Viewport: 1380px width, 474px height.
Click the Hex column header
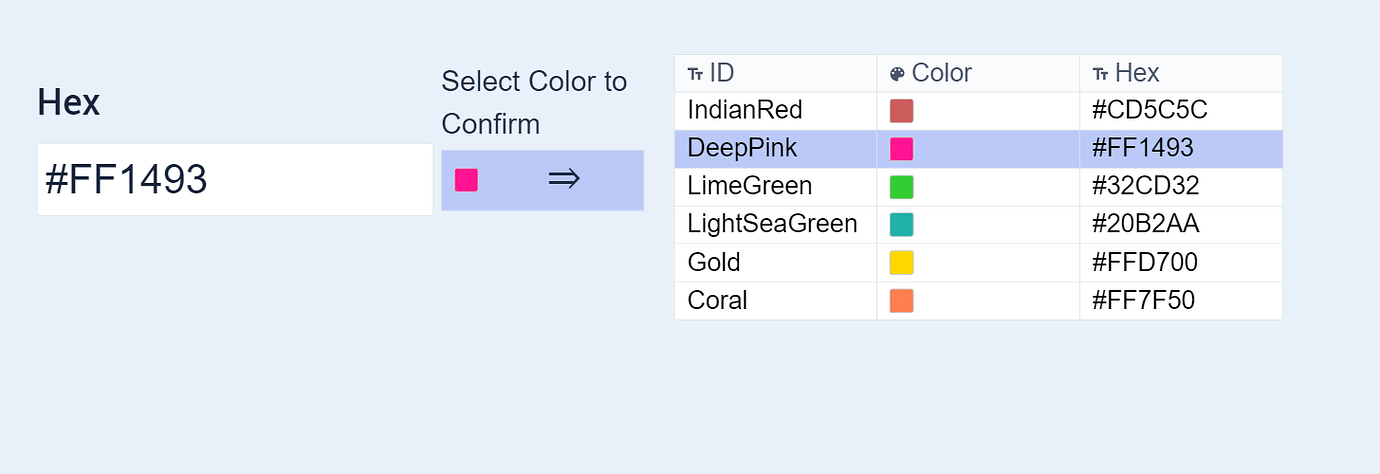pos(1137,74)
